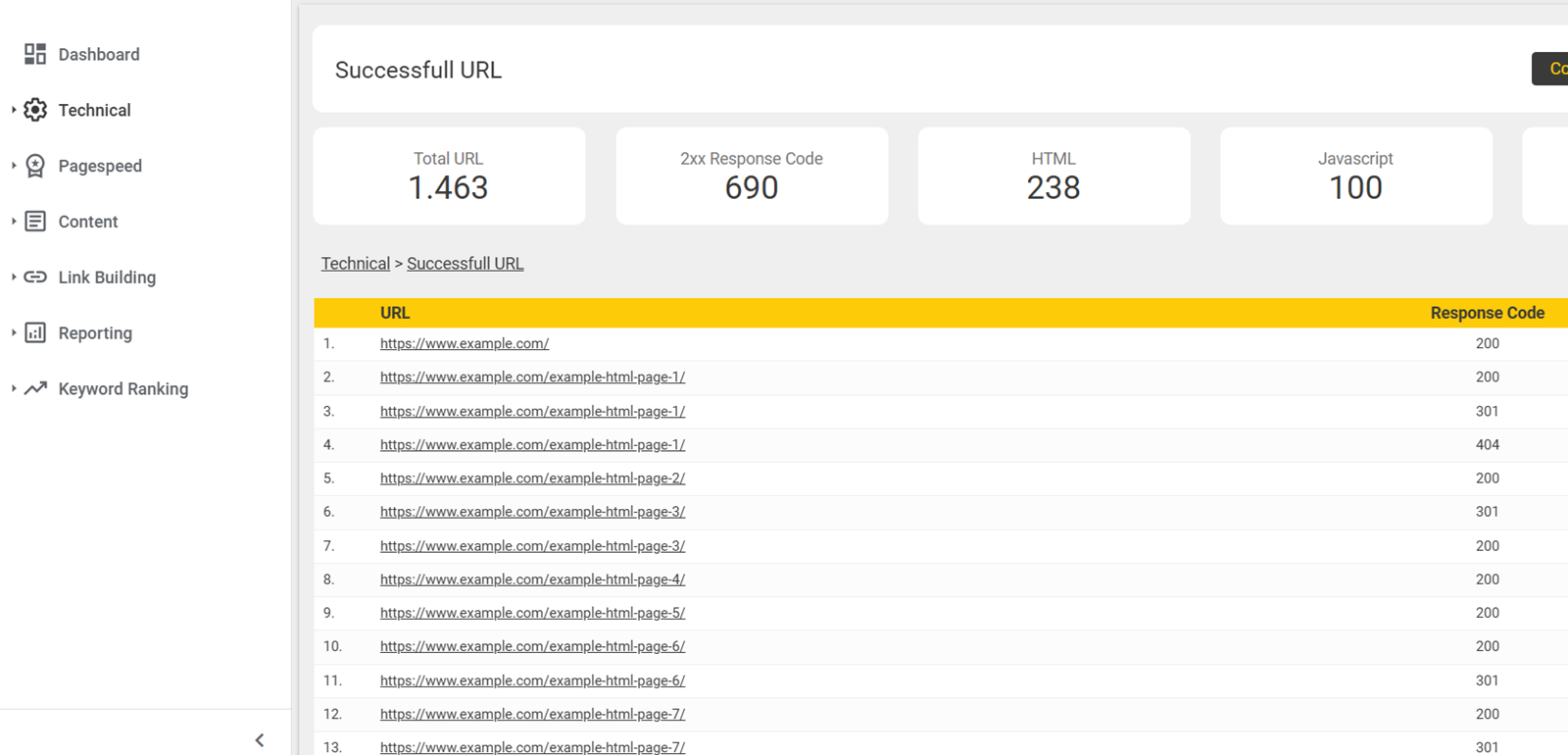Screen dimensions: 1568x755
Task: Click the yellow-text button at top right
Action: 1551,69
